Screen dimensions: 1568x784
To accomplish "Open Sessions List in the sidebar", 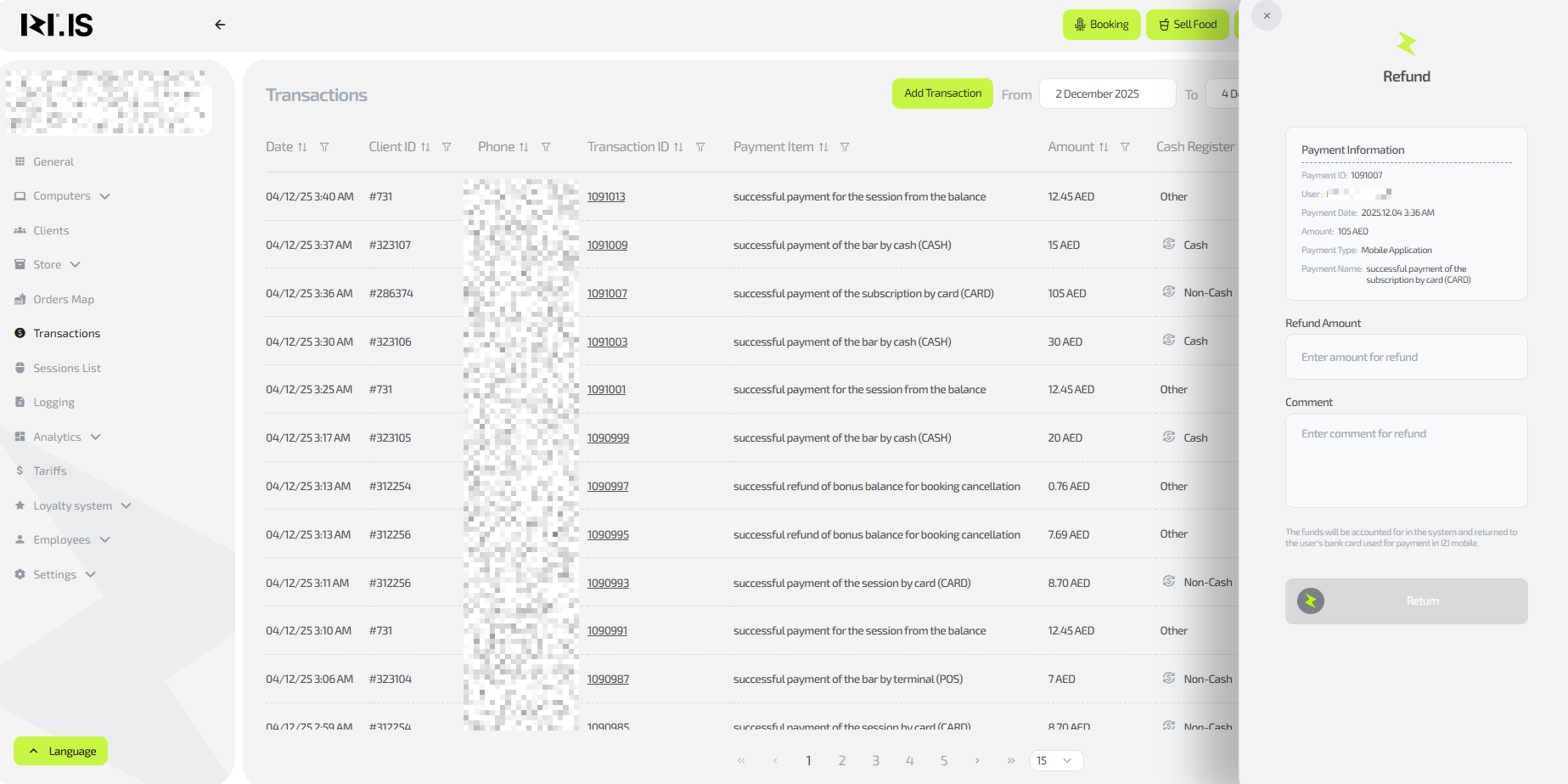I will tap(67, 368).
